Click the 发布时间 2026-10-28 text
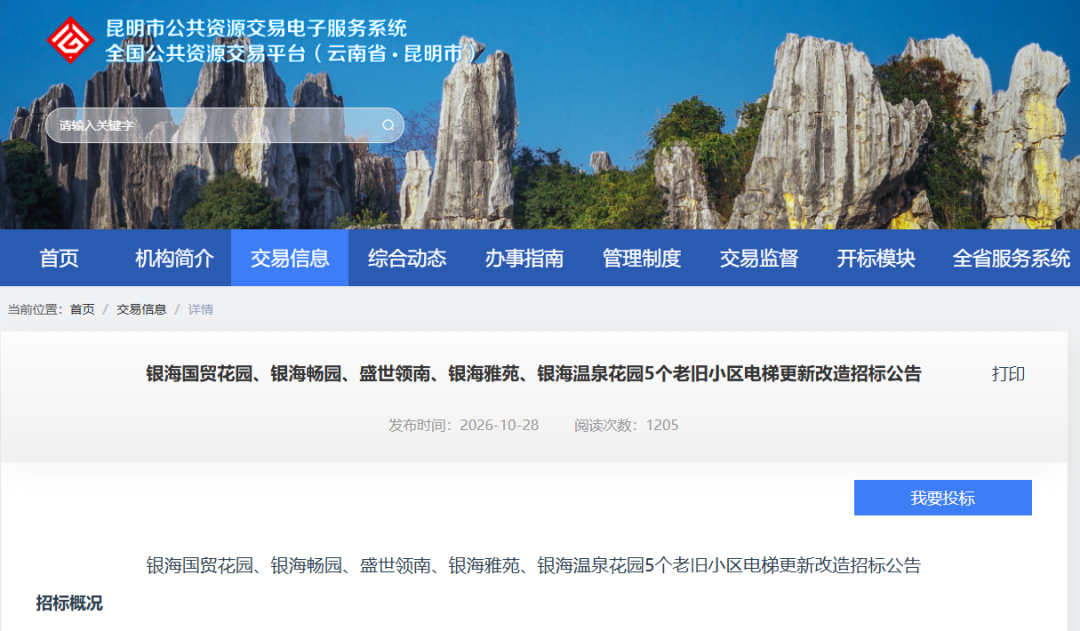1080x631 pixels. (x=464, y=425)
